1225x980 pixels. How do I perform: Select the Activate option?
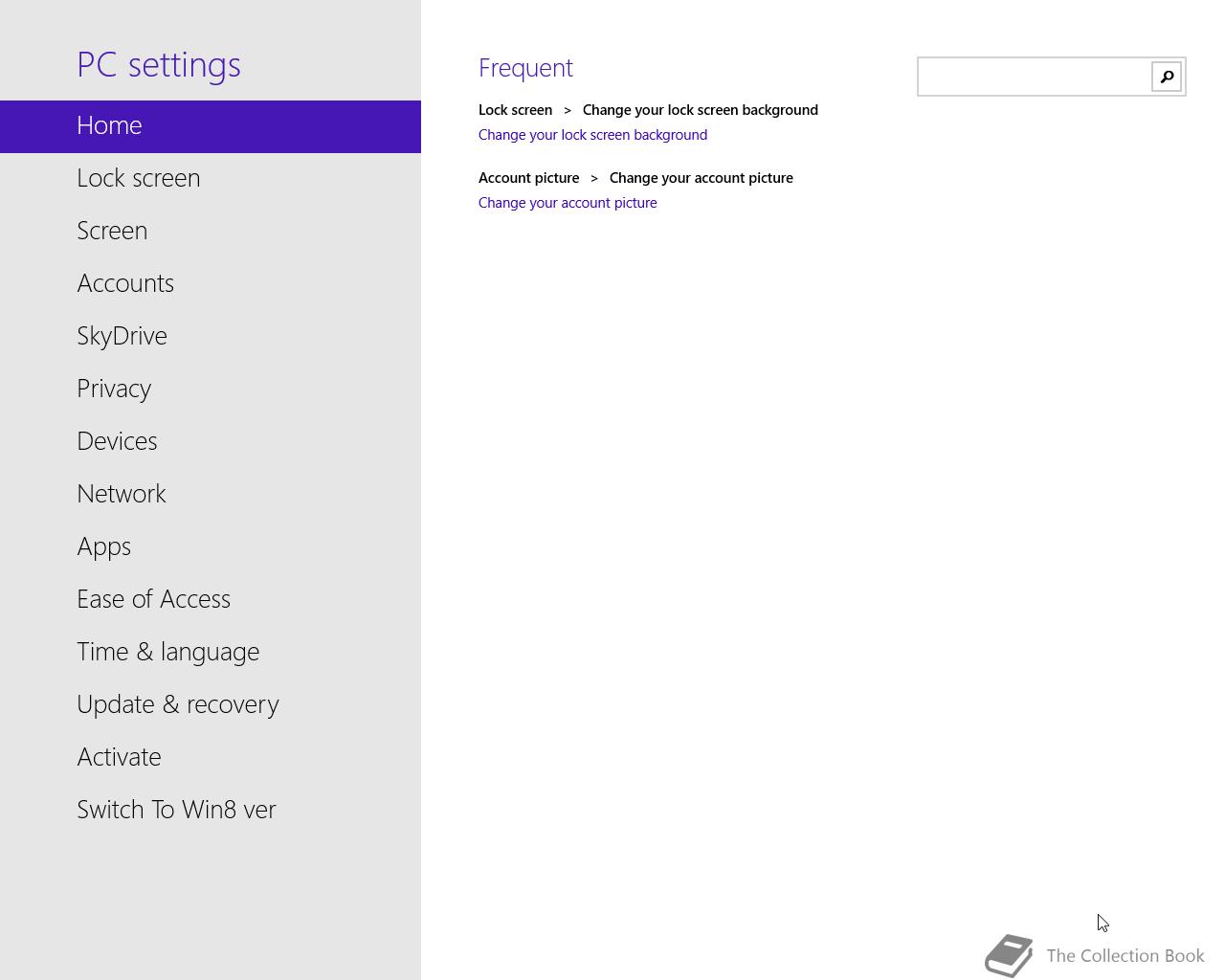[211, 757]
